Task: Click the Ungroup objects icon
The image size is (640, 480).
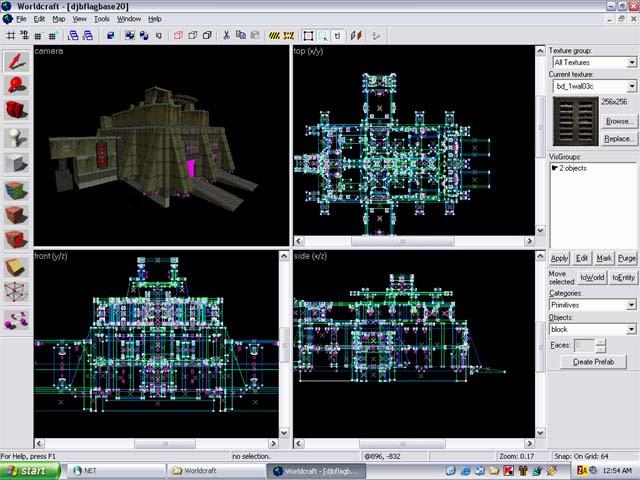Action: [x=144, y=36]
